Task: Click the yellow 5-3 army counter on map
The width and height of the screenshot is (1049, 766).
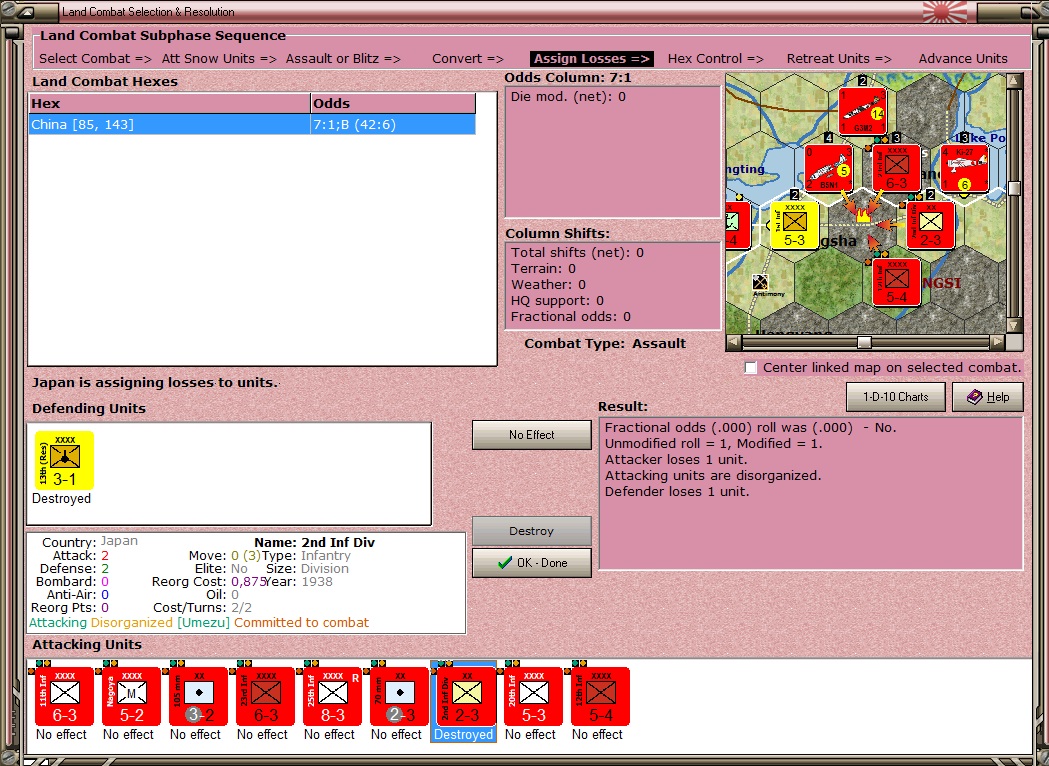Action: click(x=794, y=225)
